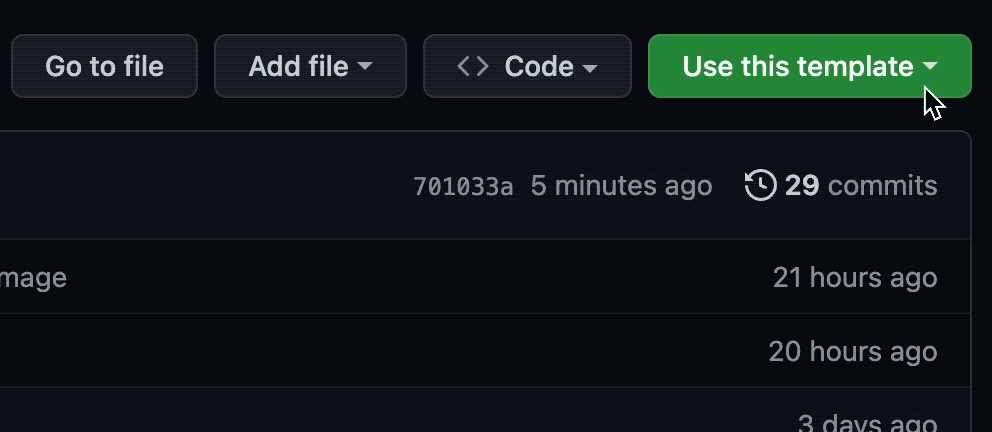Click the bold number 29 in commits count
This screenshot has width=992, height=432.
pos(802,186)
